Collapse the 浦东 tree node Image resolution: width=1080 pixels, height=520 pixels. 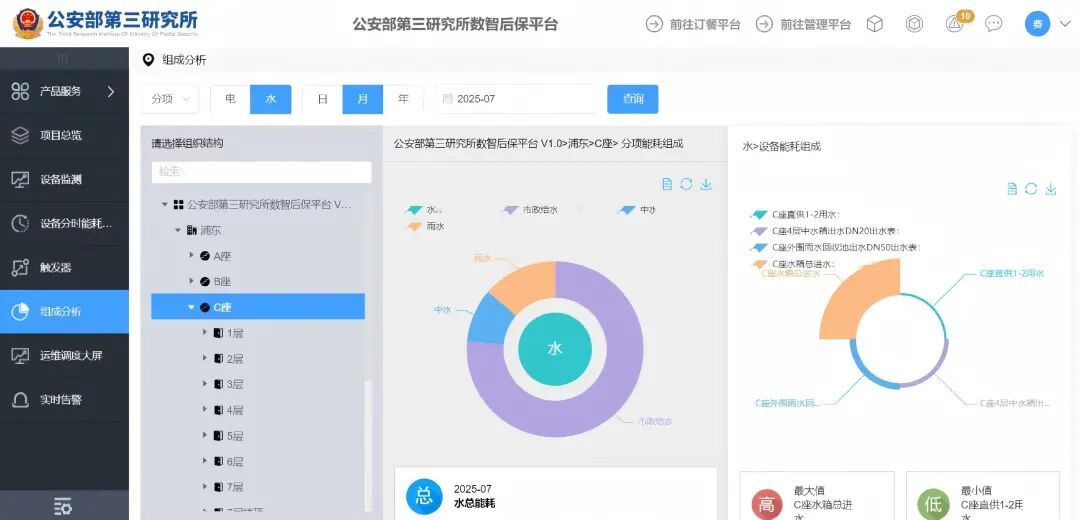coord(178,230)
